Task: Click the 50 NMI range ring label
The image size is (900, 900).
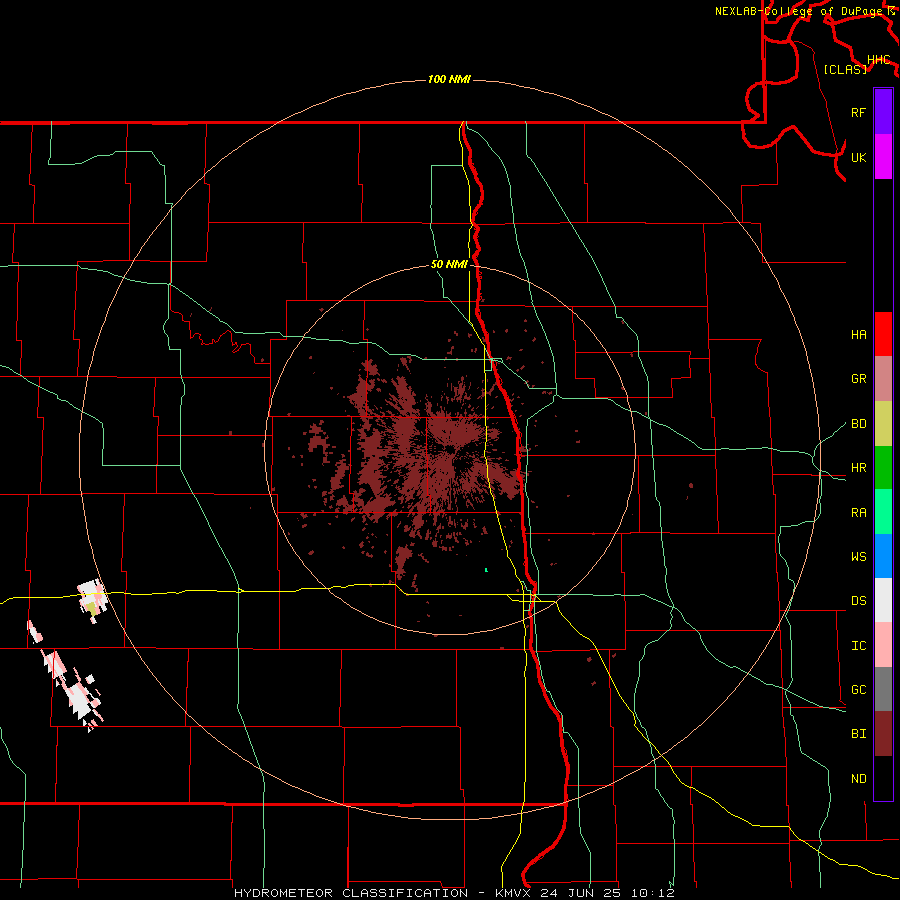Action: (x=449, y=265)
